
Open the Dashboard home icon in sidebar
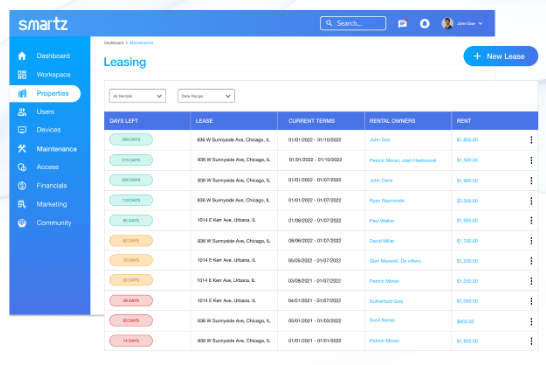(x=22, y=56)
